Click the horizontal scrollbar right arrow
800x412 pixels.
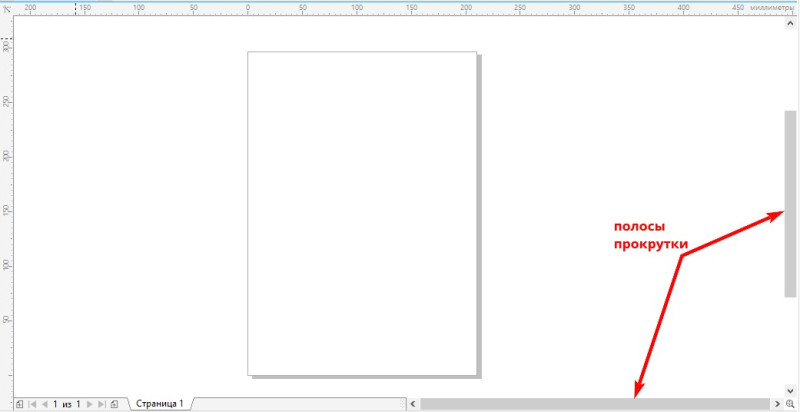[778, 404]
